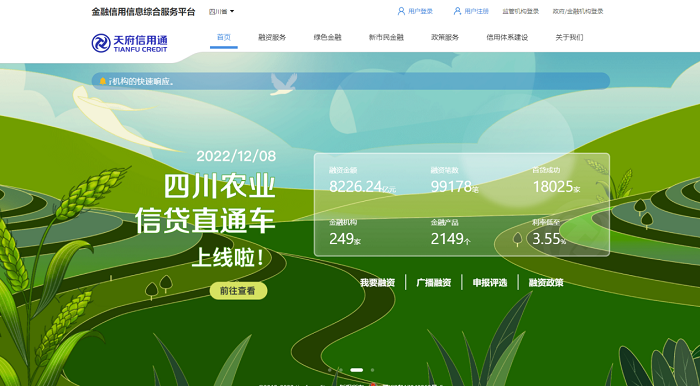700x386 pixels.
Task: Click the 融资金额 label
Action: [x=343, y=170]
